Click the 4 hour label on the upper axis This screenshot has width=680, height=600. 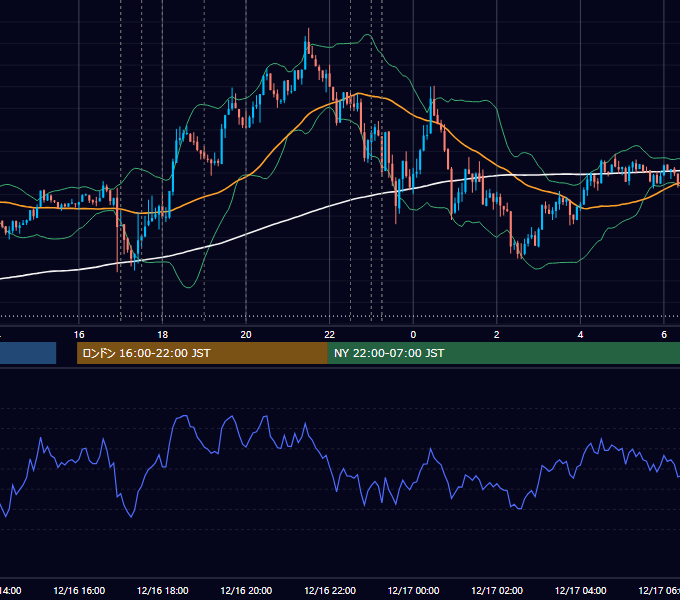point(580,335)
